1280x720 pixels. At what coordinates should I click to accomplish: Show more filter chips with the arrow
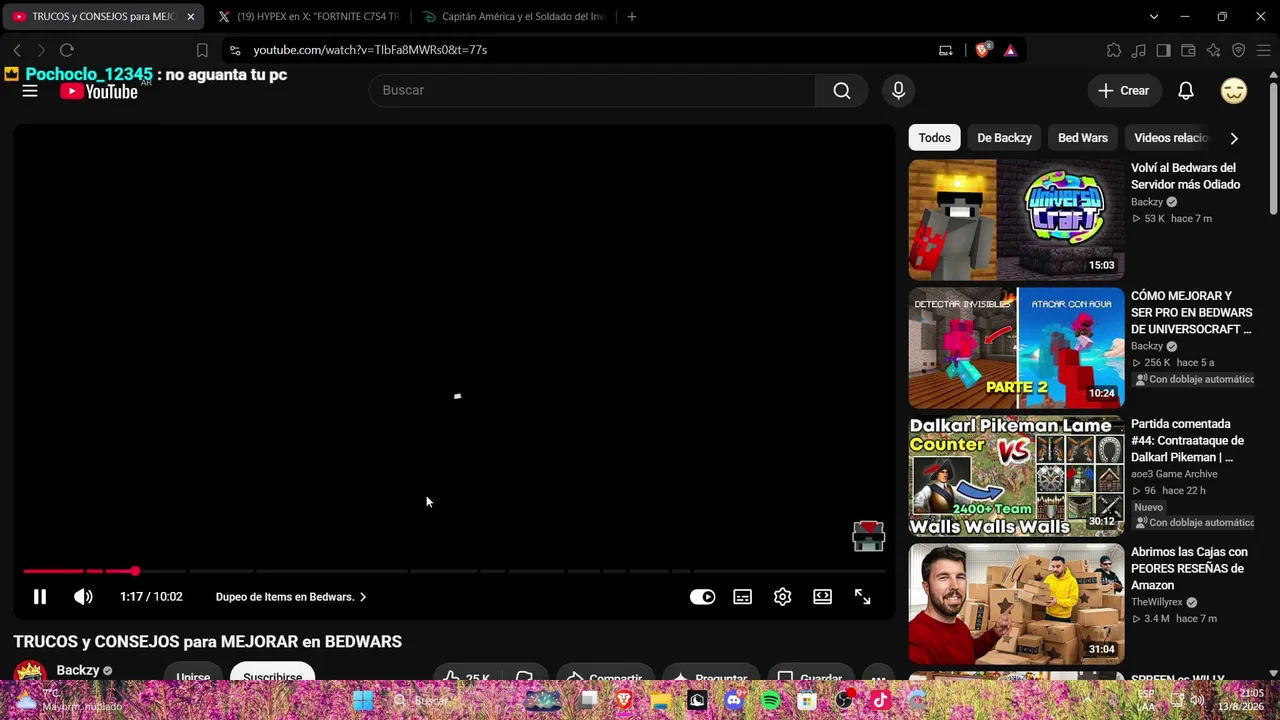tap(1234, 138)
